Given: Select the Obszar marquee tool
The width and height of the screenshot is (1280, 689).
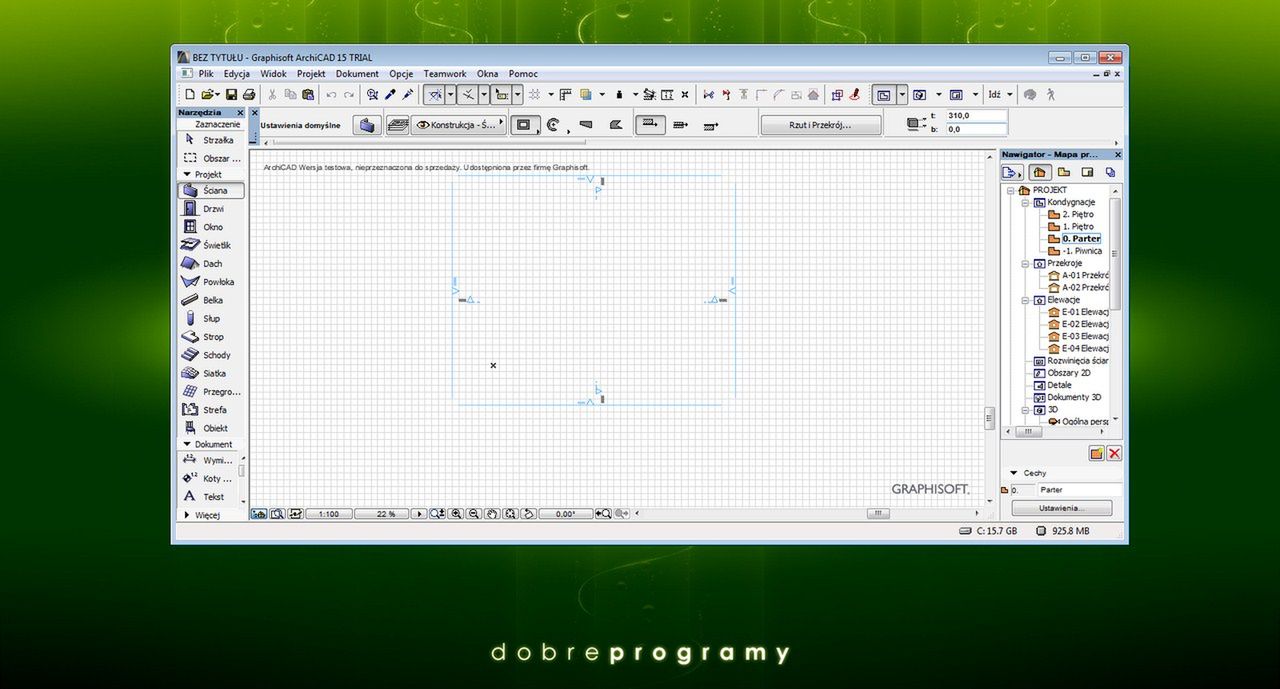Looking at the screenshot, I should (x=211, y=158).
